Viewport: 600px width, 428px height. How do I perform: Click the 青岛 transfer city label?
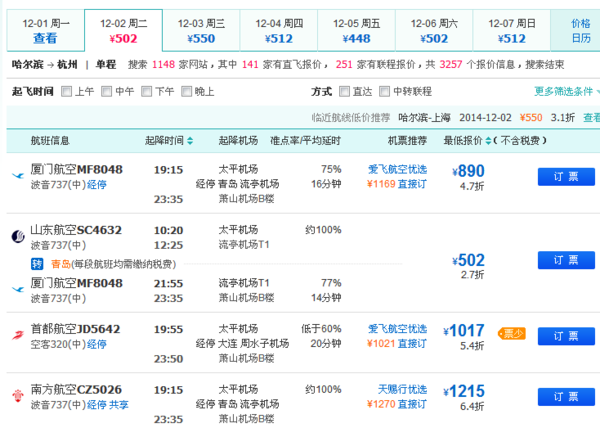pyautogui.click(x=61, y=264)
